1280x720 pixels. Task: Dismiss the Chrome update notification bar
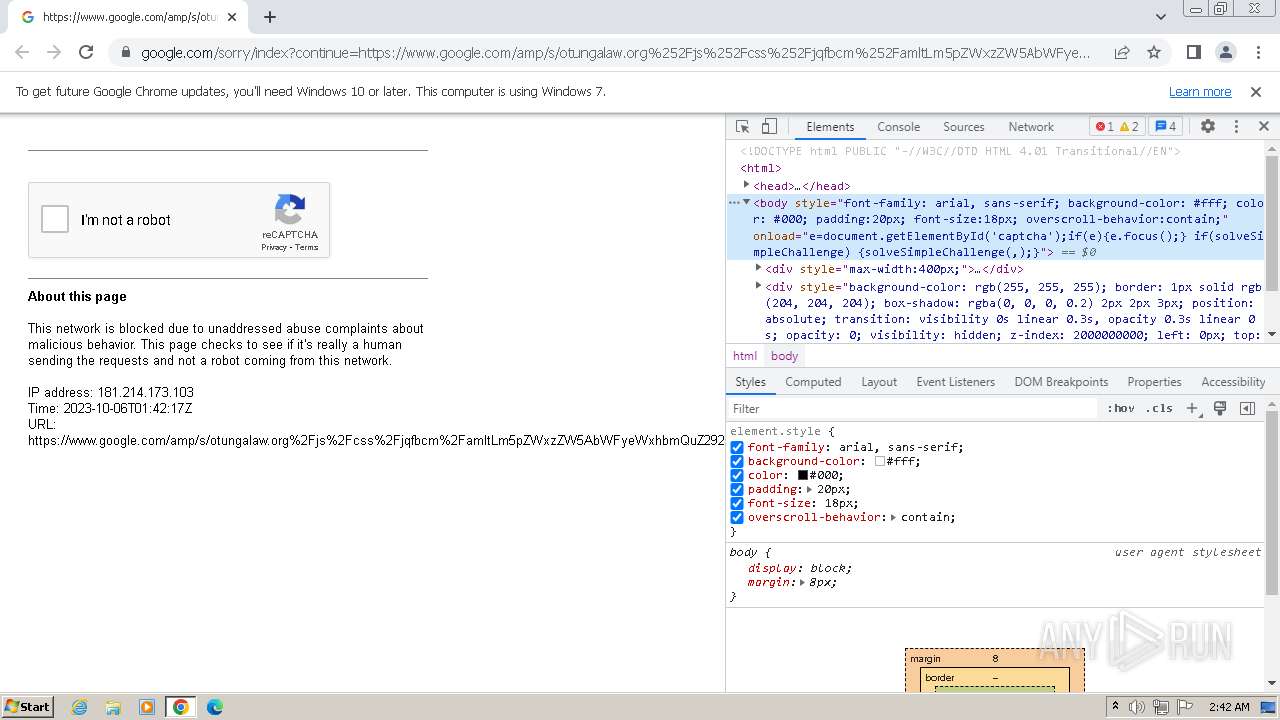1256,92
